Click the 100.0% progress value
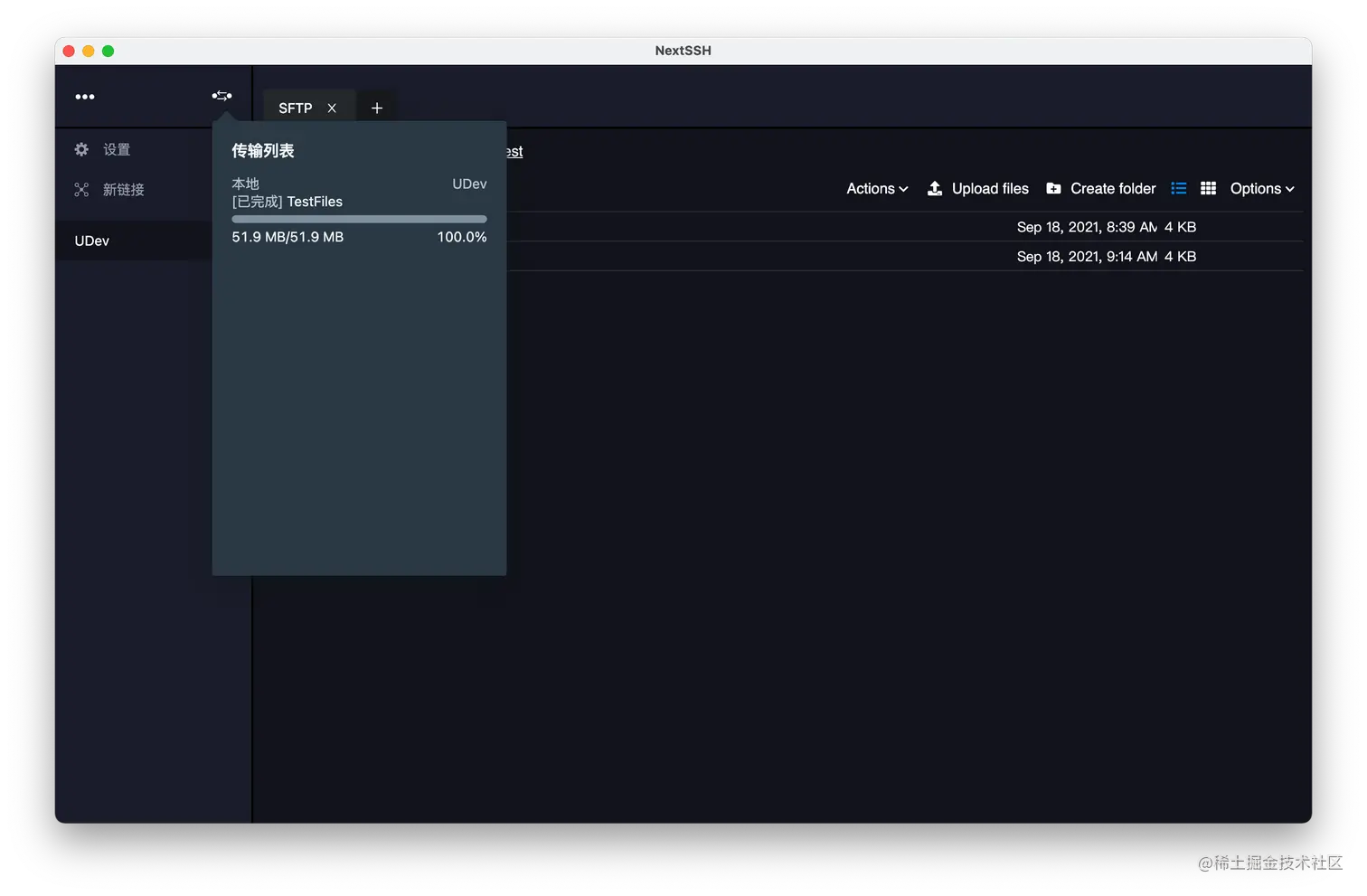The image size is (1367, 896). pos(462,237)
